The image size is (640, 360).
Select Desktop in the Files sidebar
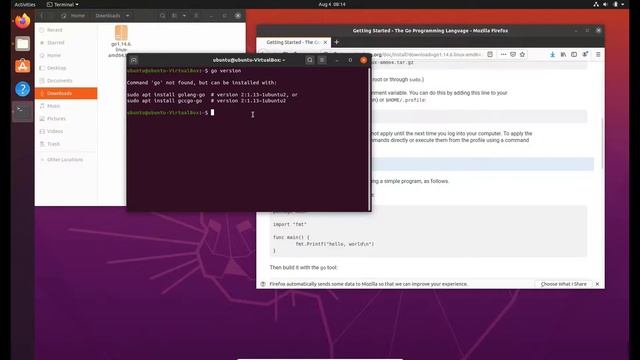pos(66,68)
